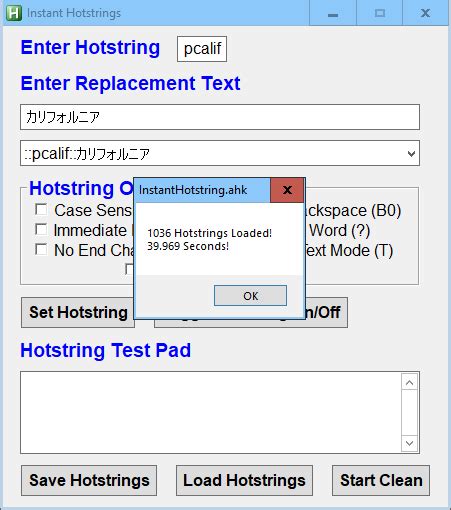
Task: Close the Instant Hotstrings main window
Action: (425, 13)
